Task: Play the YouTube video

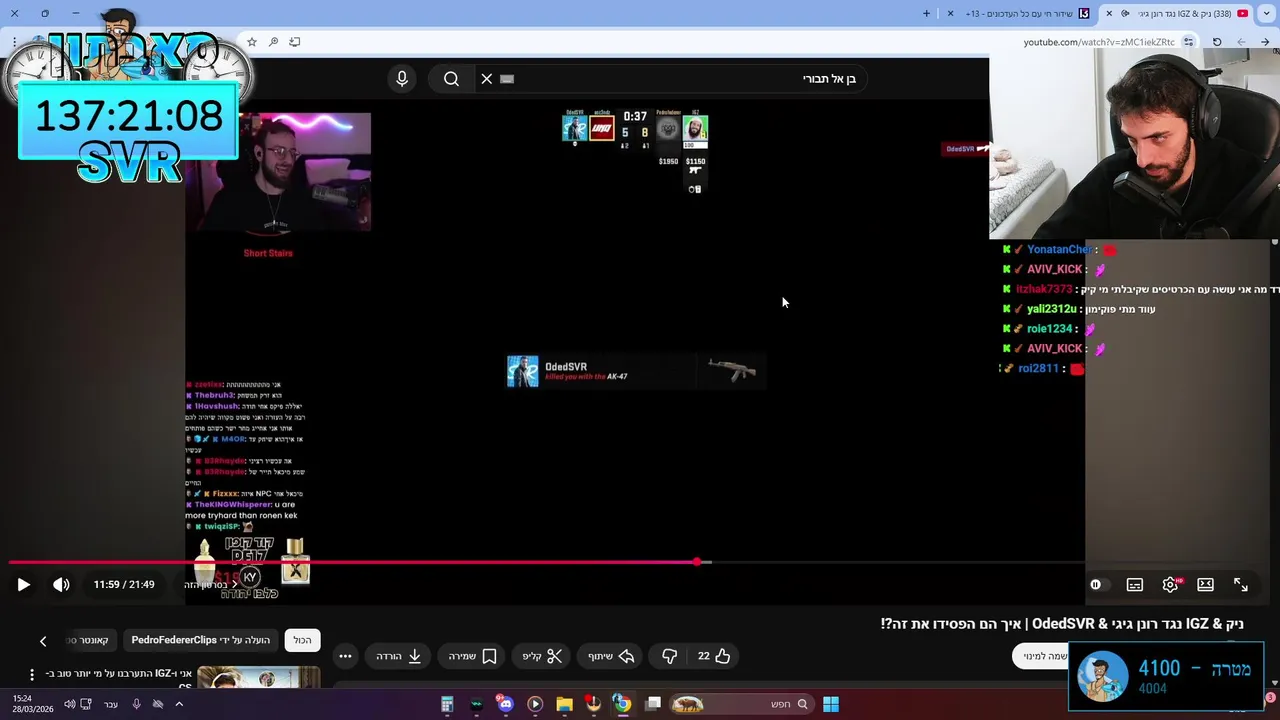Action: 23,585
